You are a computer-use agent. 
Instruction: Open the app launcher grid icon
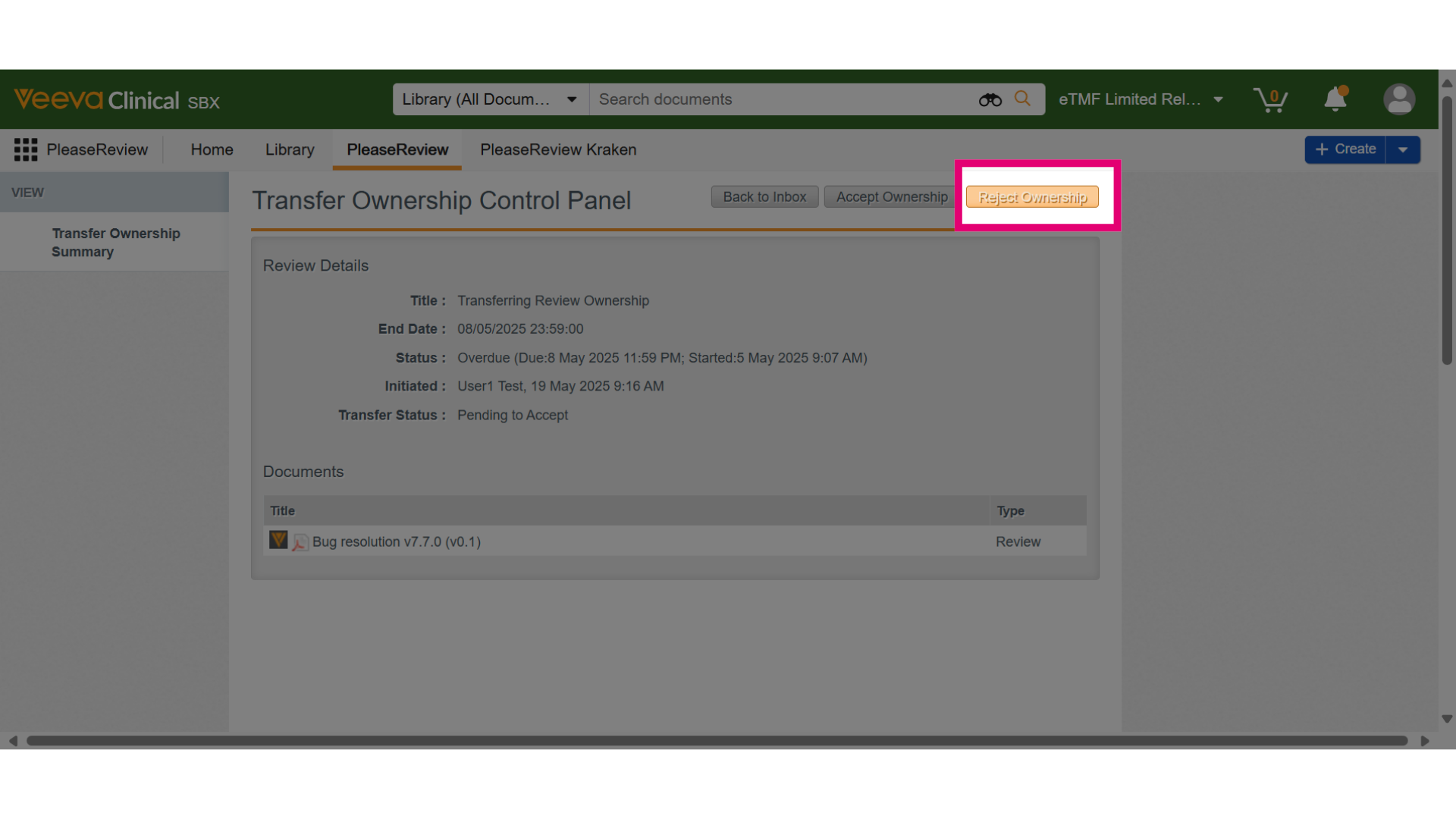pos(26,149)
